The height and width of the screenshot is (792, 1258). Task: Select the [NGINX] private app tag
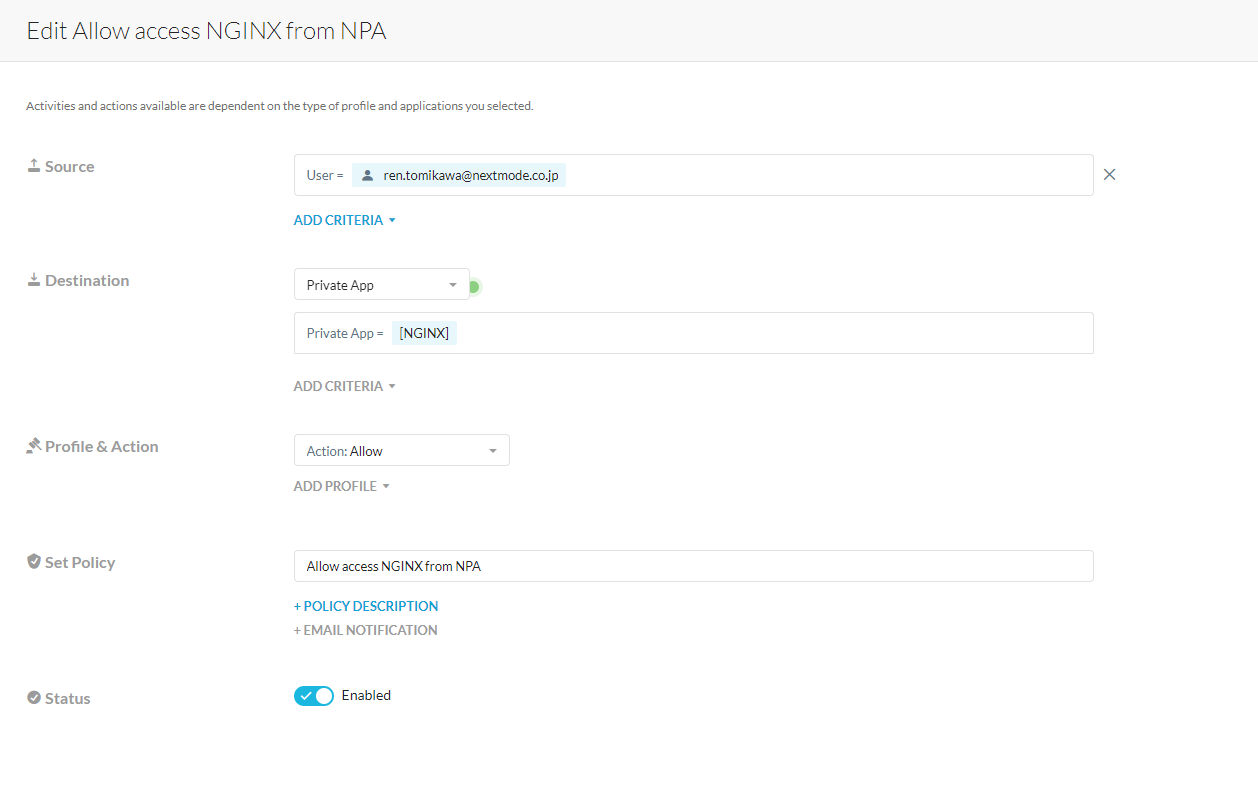click(424, 333)
